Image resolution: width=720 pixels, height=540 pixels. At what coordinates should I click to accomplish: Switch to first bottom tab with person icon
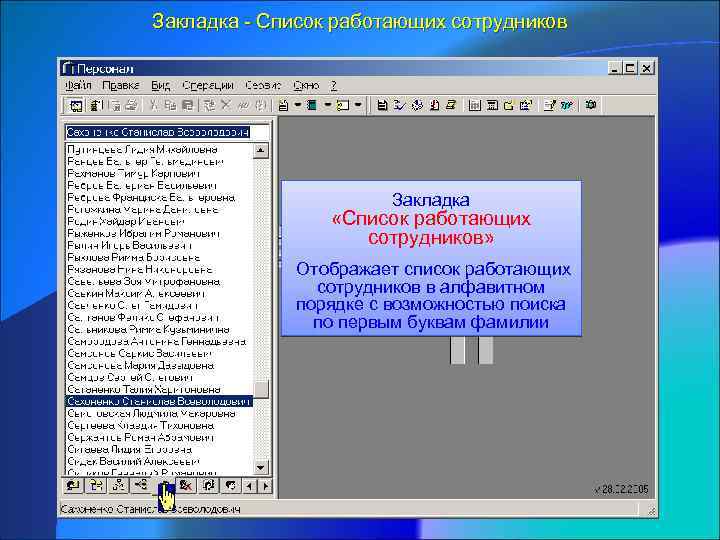pyautogui.click(x=73, y=485)
